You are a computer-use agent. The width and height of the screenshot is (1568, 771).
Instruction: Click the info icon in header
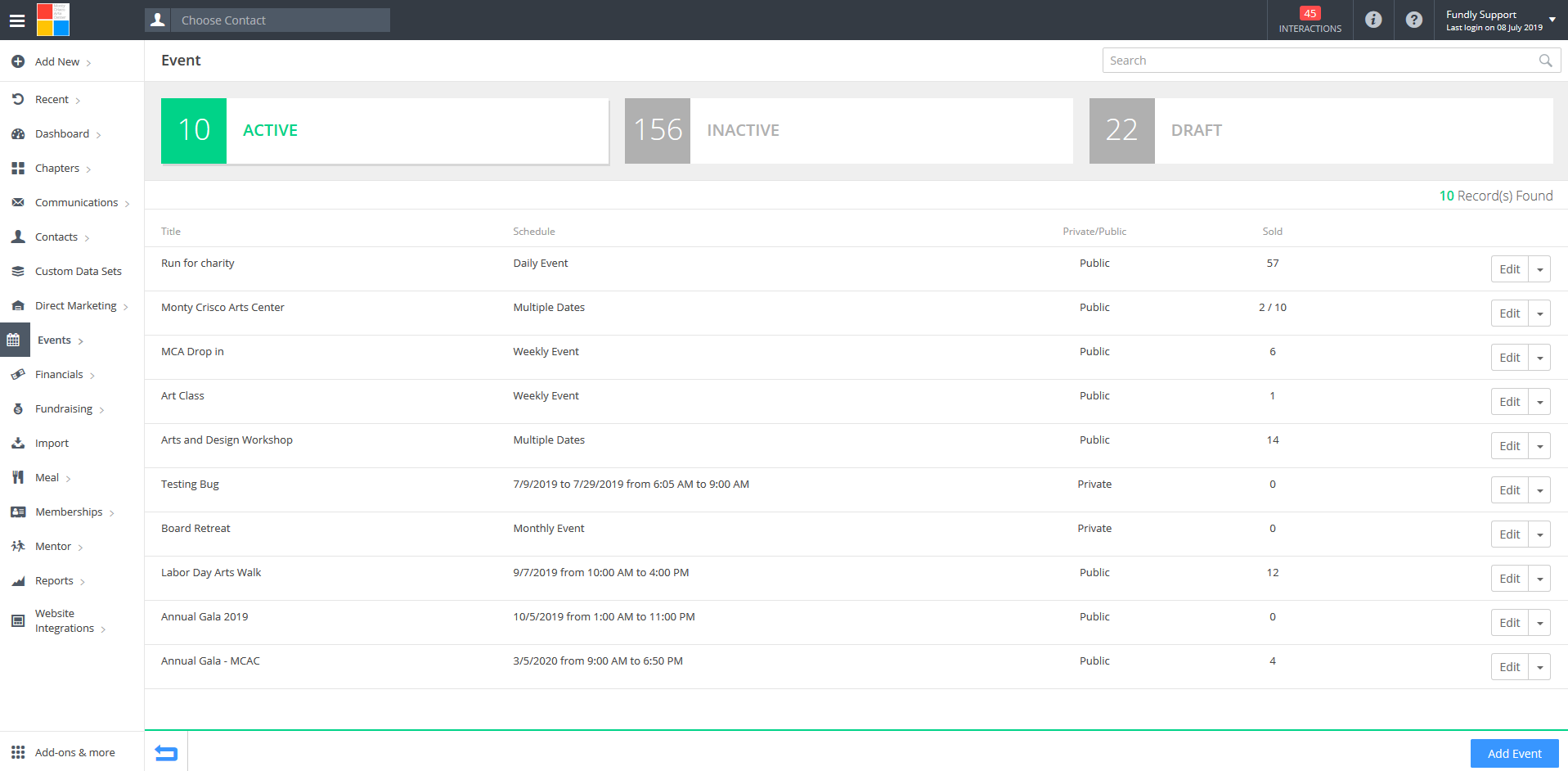click(x=1373, y=20)
